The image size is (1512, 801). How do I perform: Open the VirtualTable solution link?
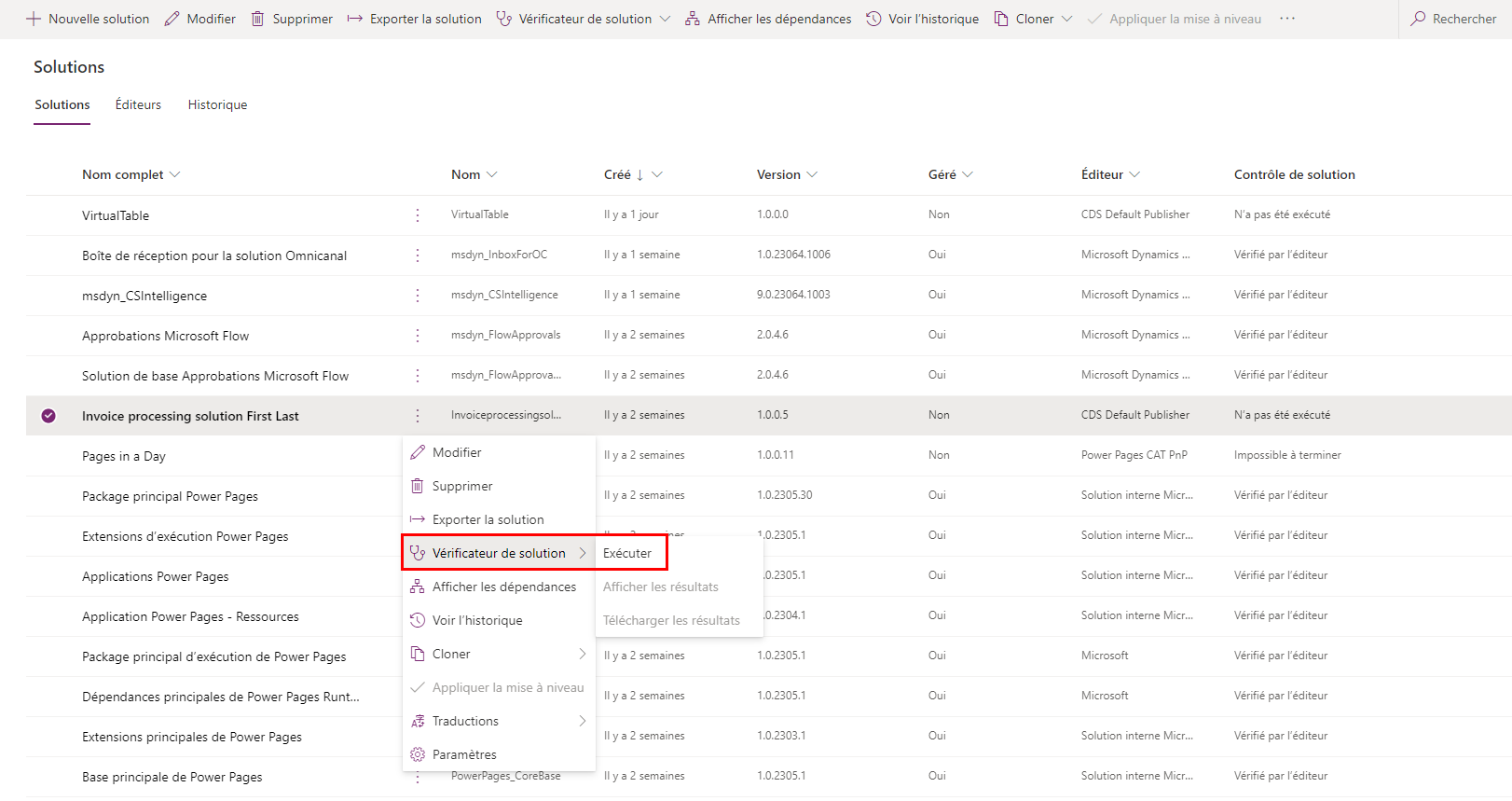(116, 215)
